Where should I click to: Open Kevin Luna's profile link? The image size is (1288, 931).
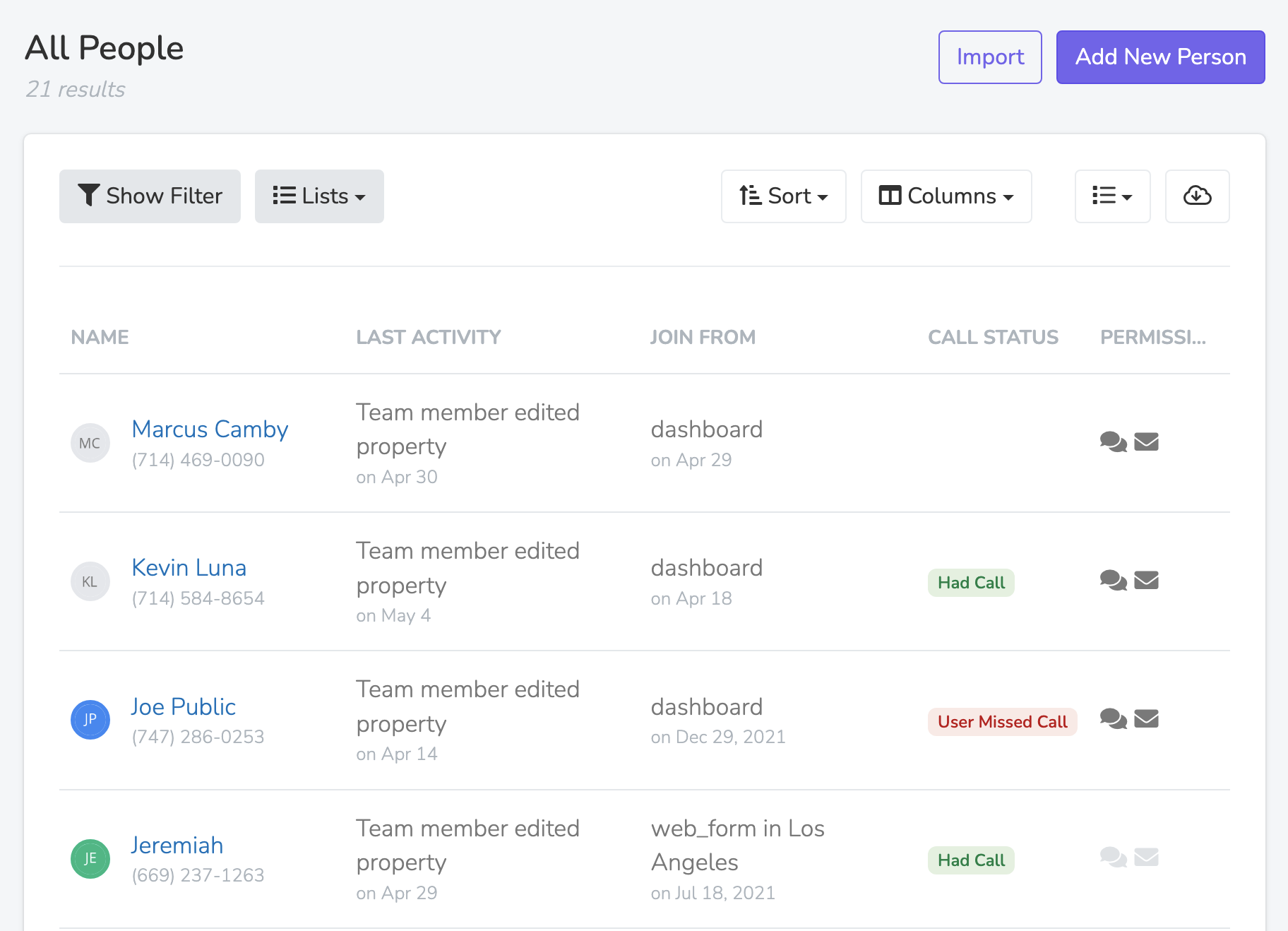click(189, 567)
